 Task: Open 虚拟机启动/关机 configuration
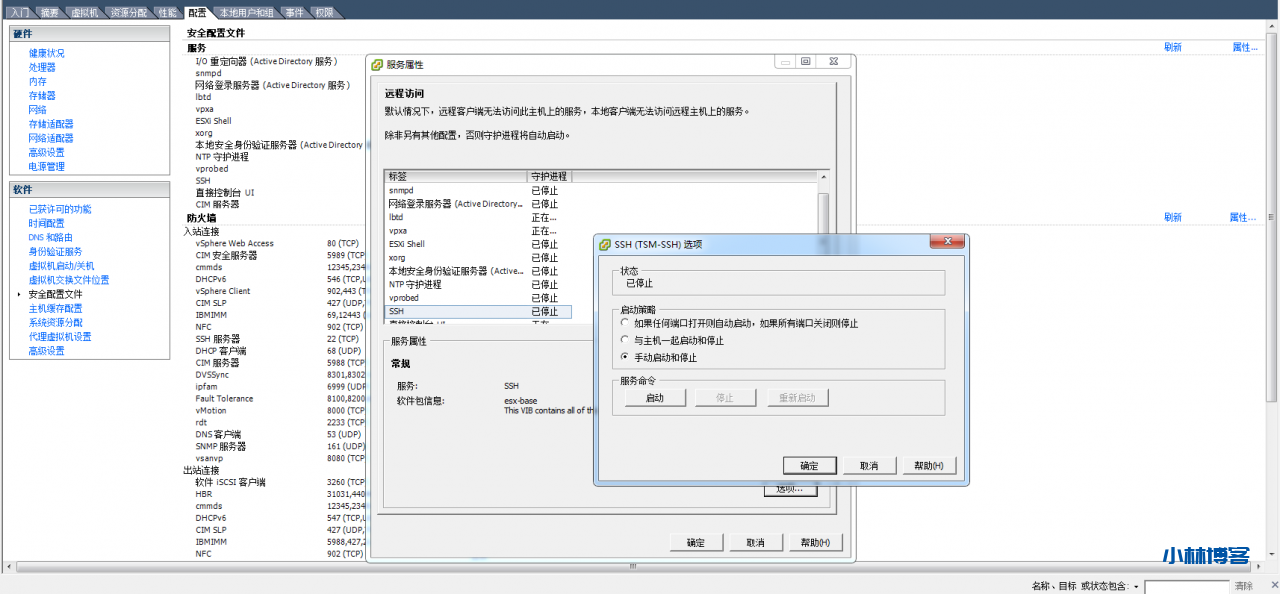tap(58, 265)
